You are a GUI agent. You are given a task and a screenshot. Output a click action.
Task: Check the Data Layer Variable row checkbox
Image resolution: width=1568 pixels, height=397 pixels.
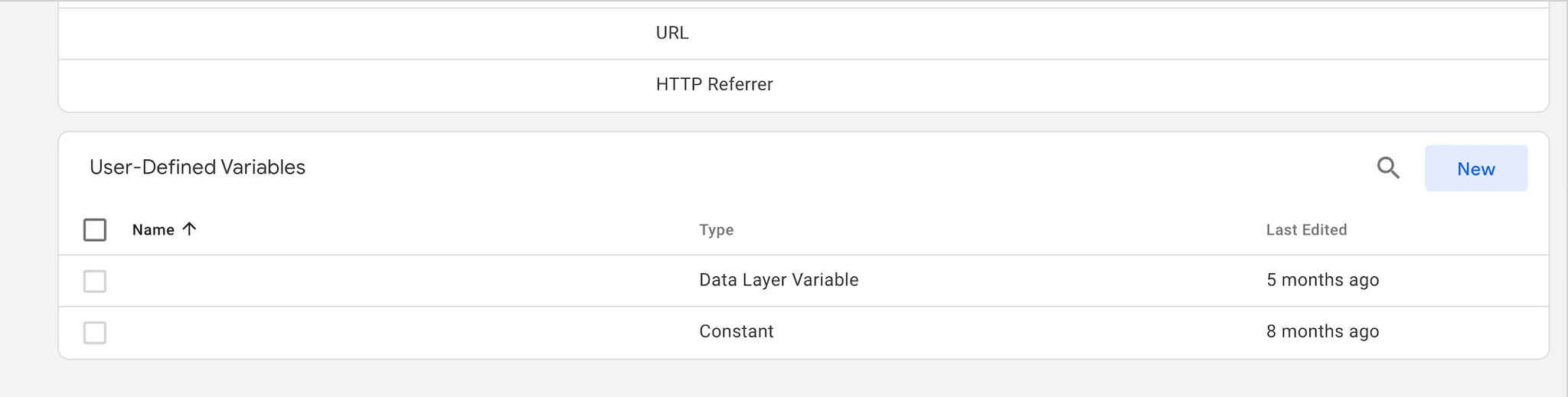[x=95, y=281]
